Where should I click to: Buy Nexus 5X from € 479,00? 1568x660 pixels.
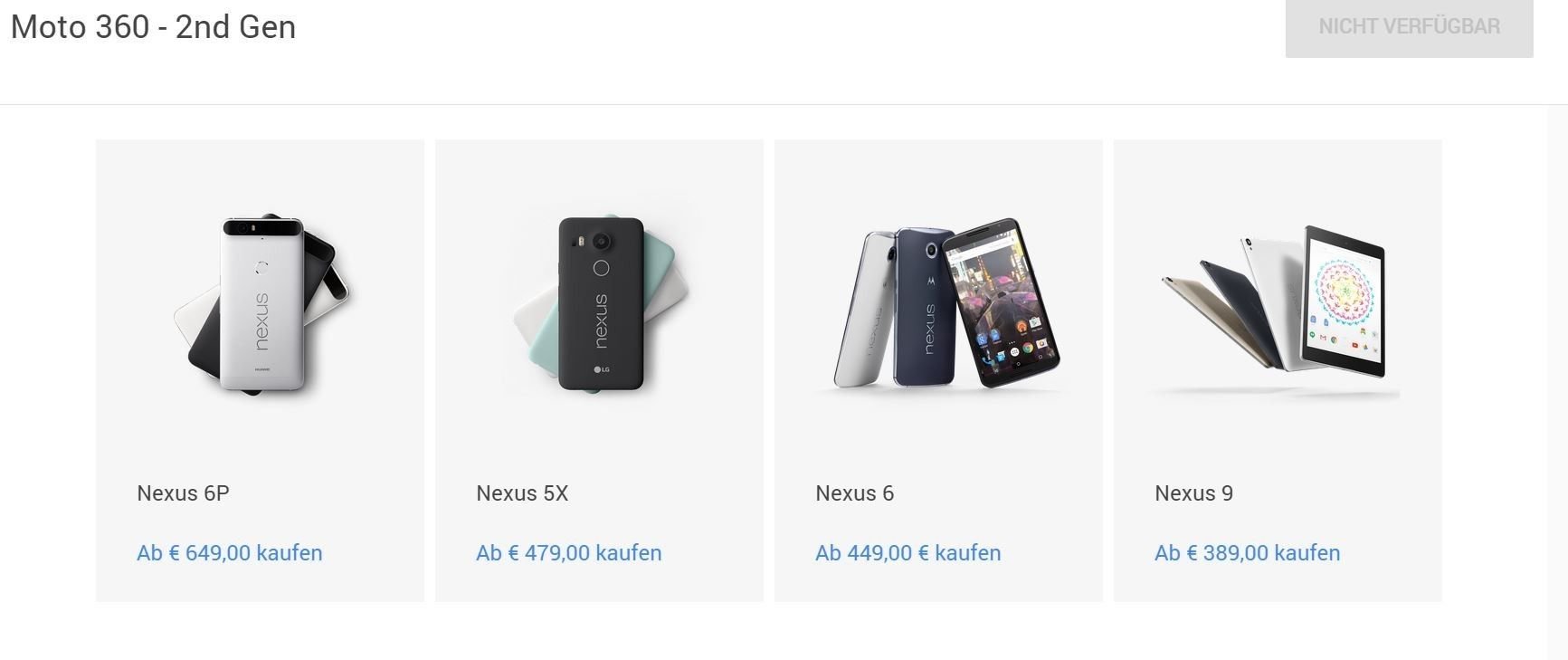pos(569,553)
